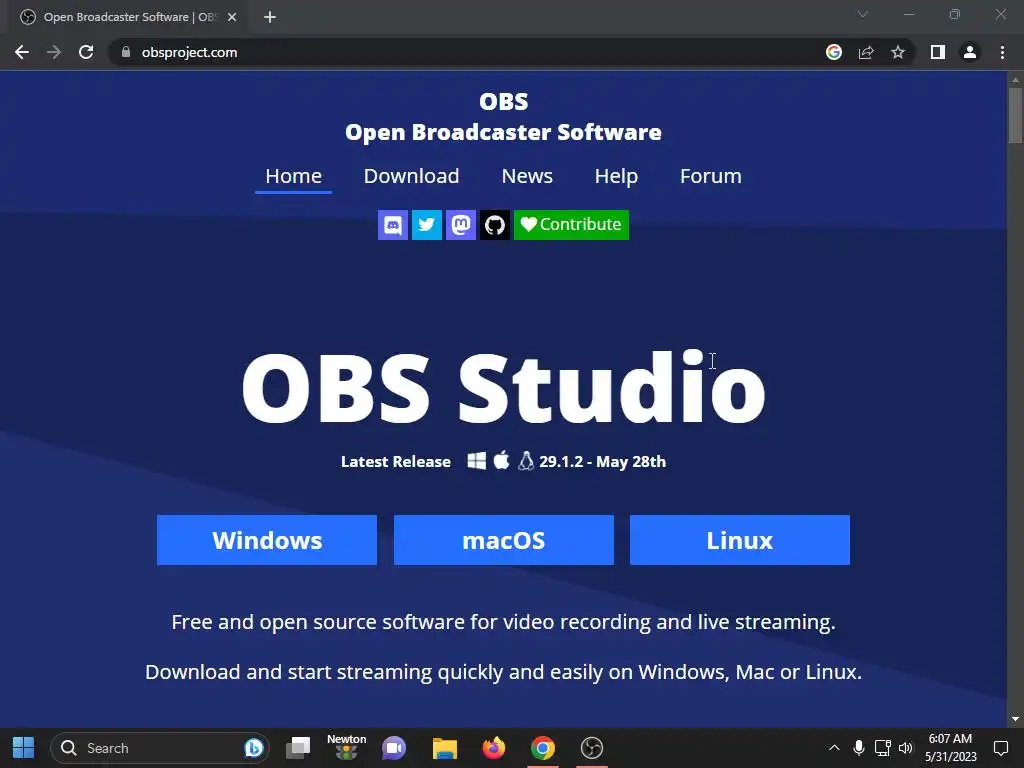Open the Newton widget on taskbar
This screenshot has width=1024, height=768.
pyautogui.click(x=346, y=747)
